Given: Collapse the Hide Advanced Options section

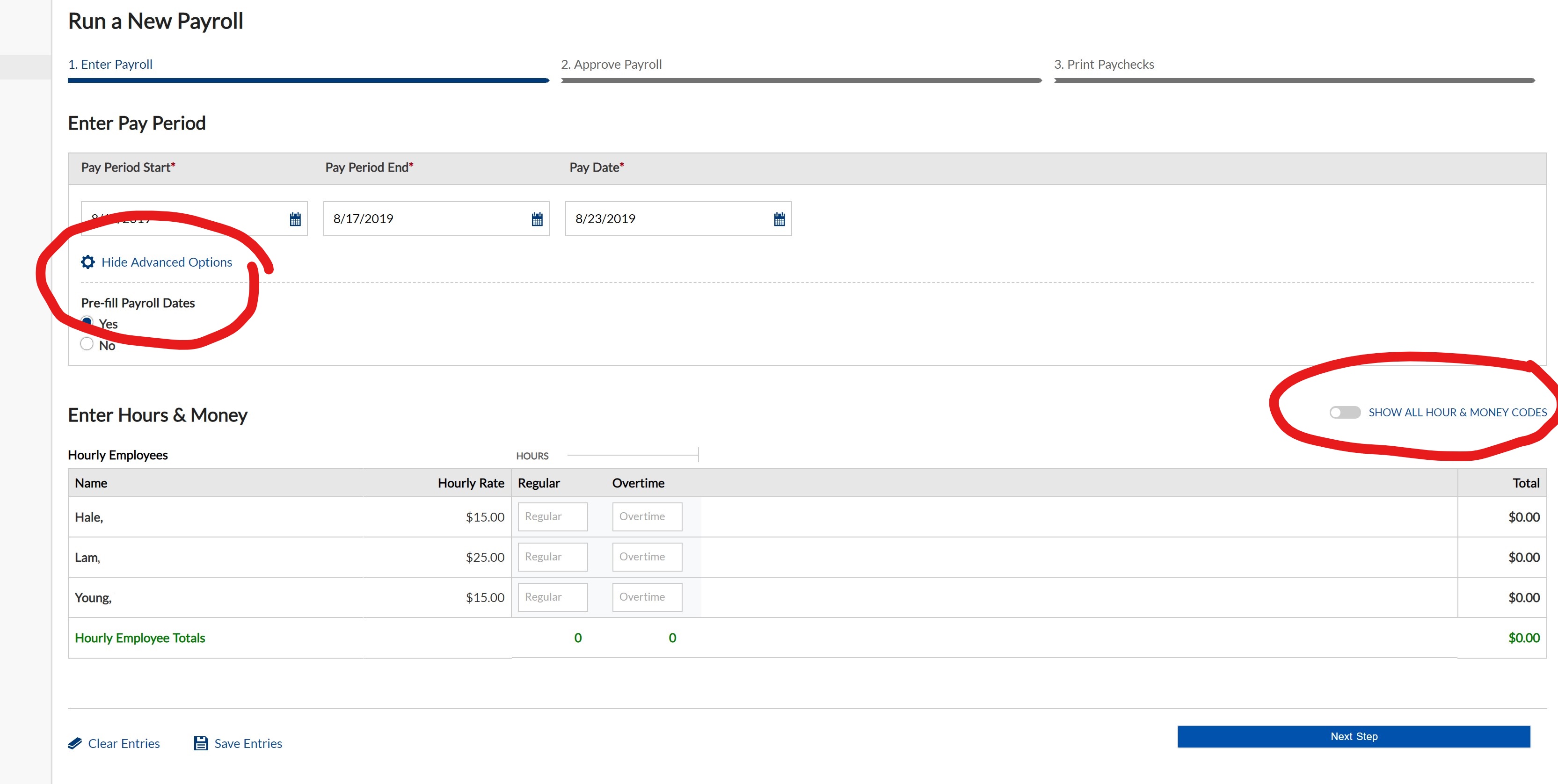Looking at the screenshot, I should (166, 262).
